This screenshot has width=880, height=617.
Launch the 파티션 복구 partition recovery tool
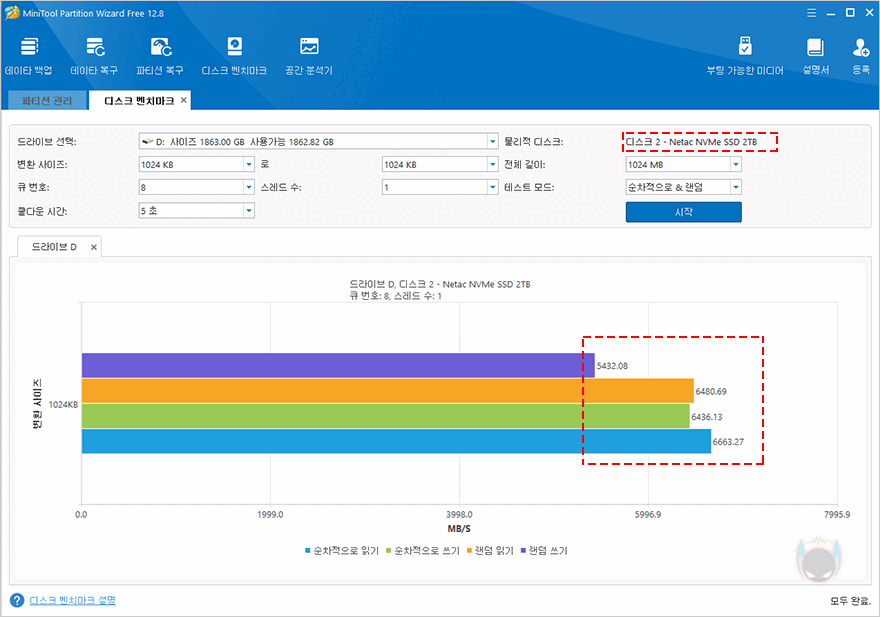[160, 56]
